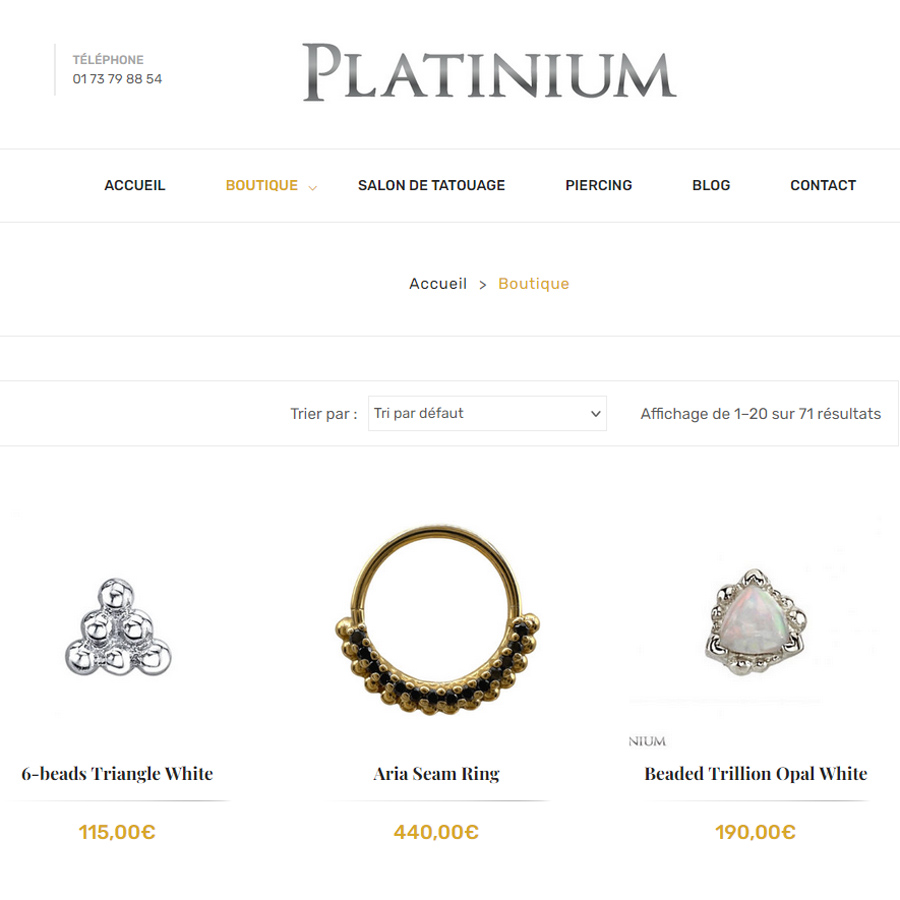The width and height of the screenshot is (900, 900).
Task: Click the Aria Seam Ring title
Action: (436, 774)
